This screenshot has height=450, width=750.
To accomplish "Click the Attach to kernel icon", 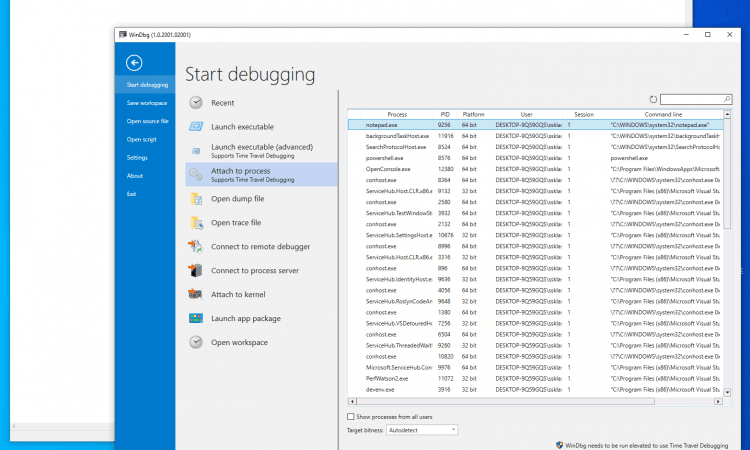I will (195, 294).
